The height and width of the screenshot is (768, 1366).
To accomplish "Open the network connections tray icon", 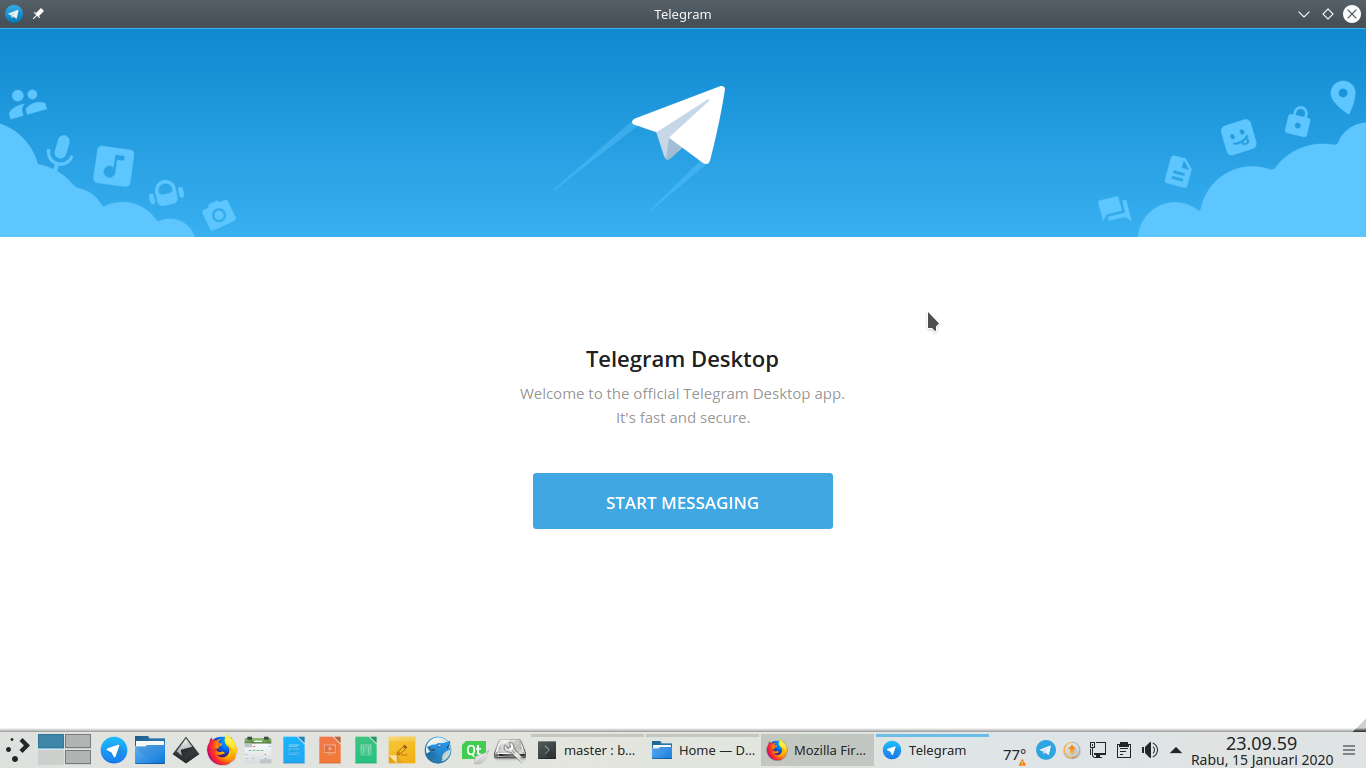I will pyautogui.click(x=1098, y=750).
